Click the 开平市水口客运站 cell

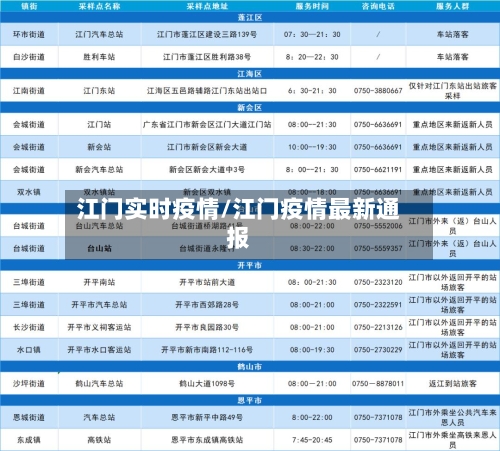click(99, 350)
